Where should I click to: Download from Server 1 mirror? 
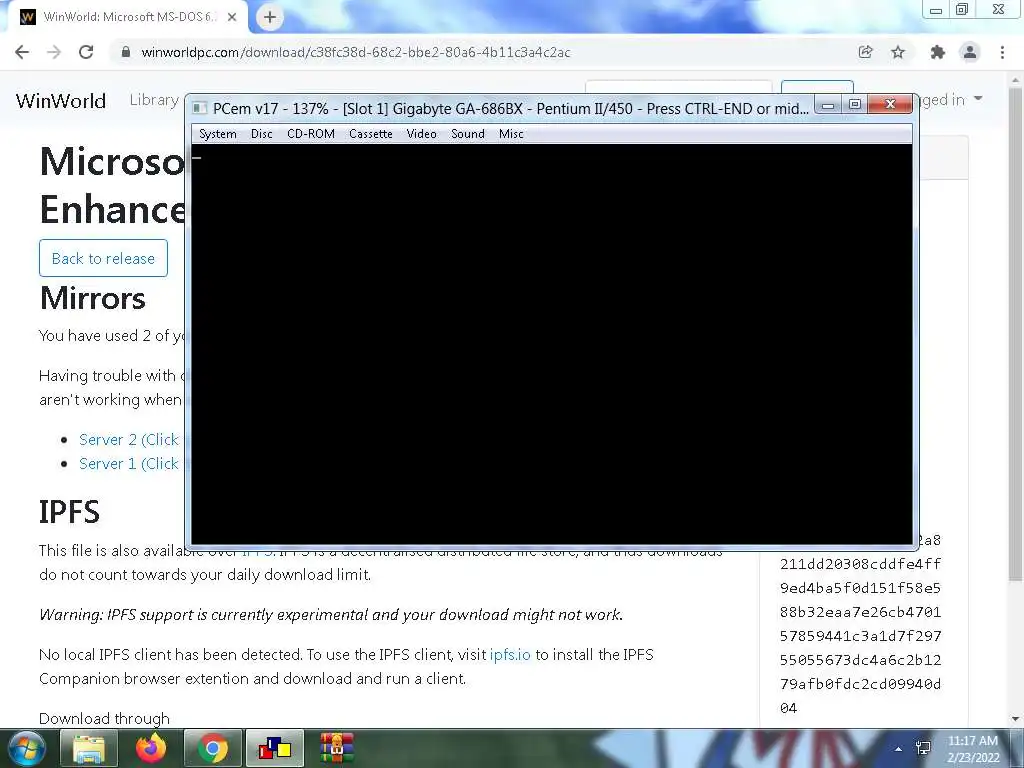coord(129,464)
